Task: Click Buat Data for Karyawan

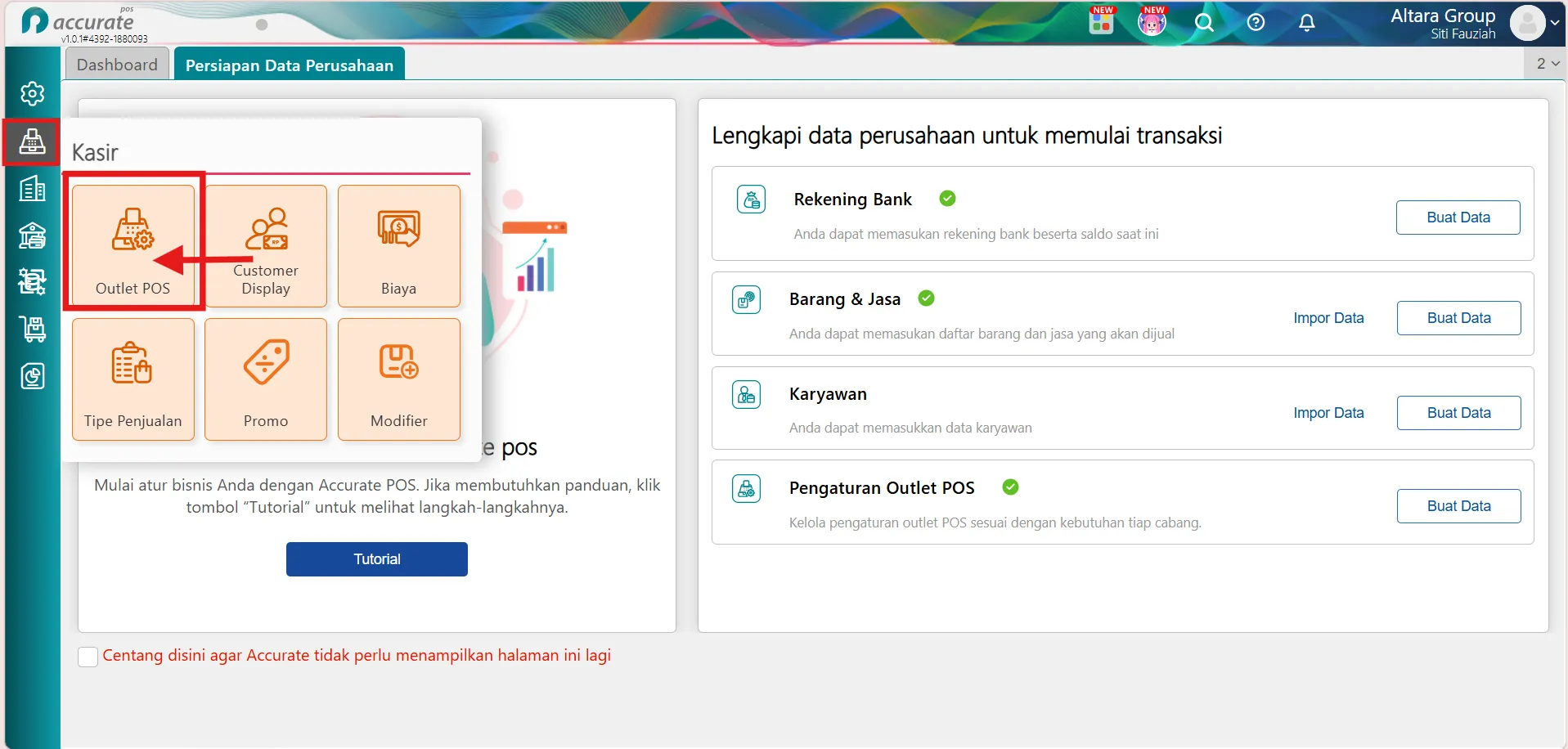Action: (1459, 413)
